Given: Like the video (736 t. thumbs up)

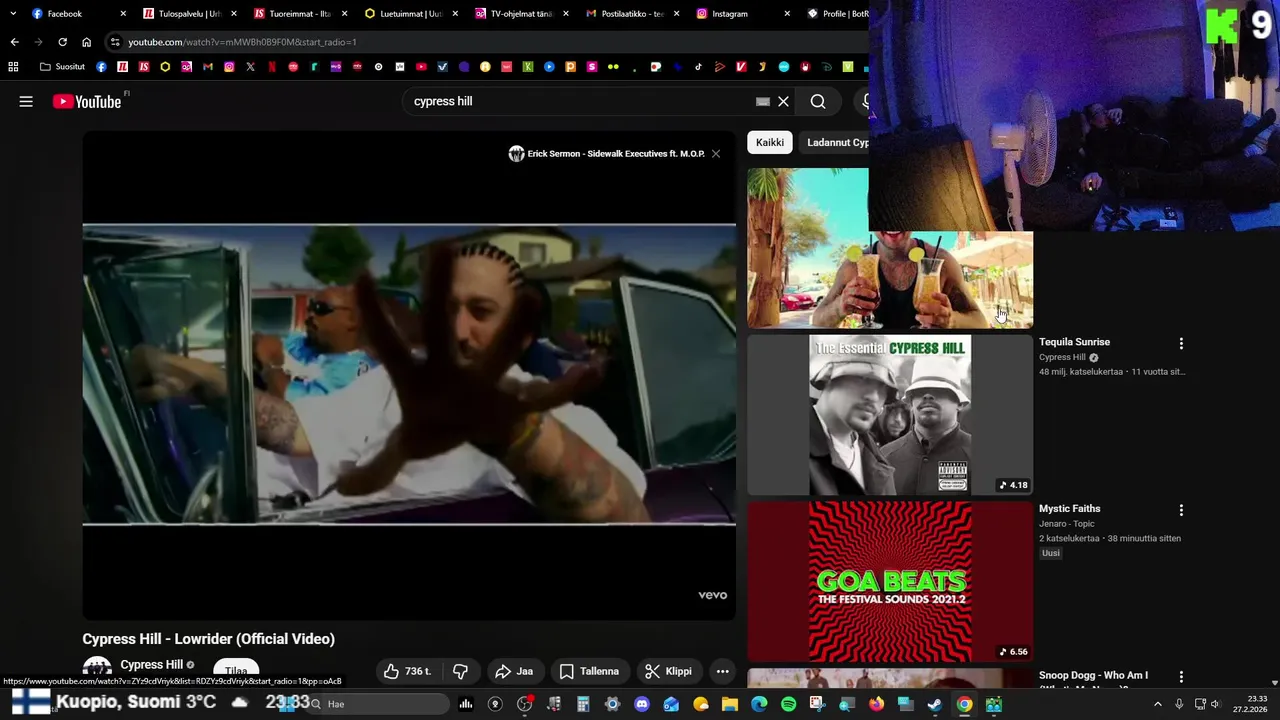Looking at the screenshot, I should 407,671.
